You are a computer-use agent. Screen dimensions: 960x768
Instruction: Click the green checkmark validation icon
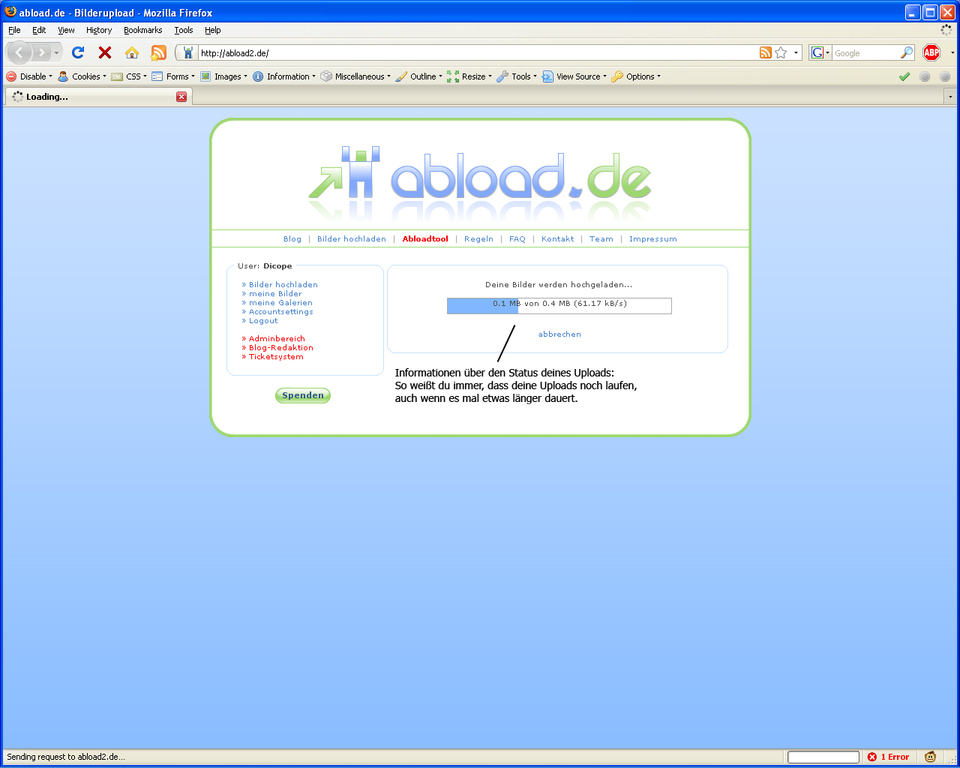[x=904, y=77]
